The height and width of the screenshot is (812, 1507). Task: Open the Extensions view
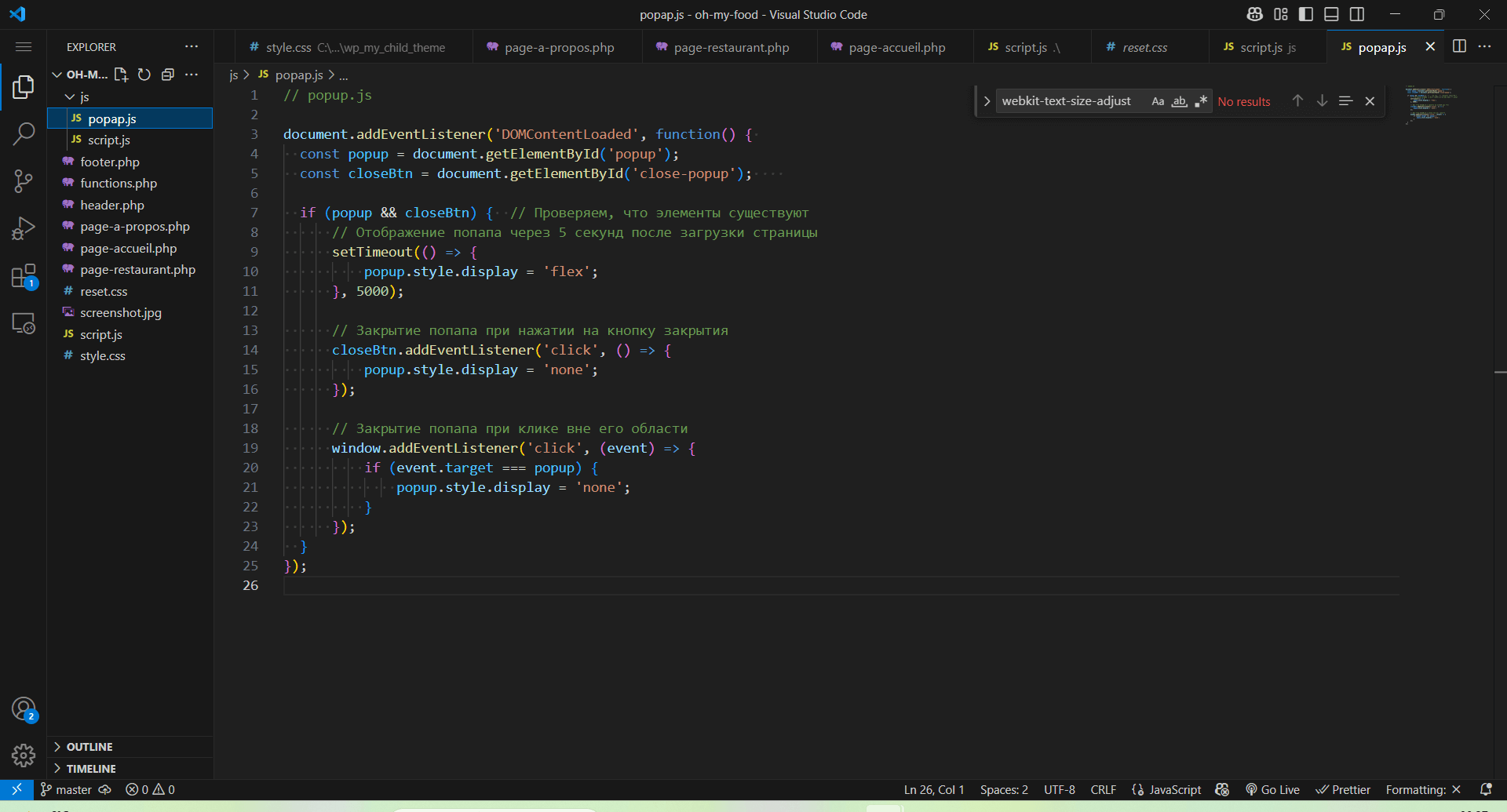coord(24,276)
